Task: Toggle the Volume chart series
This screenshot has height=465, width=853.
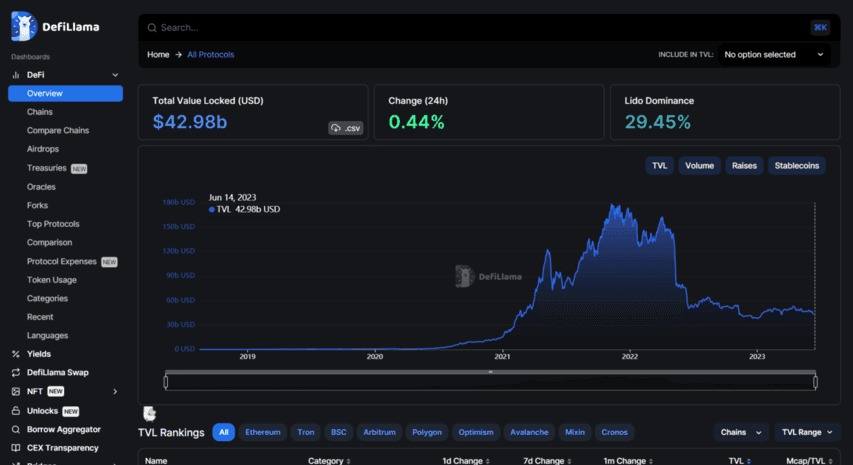Action: [x=699, y=166]
